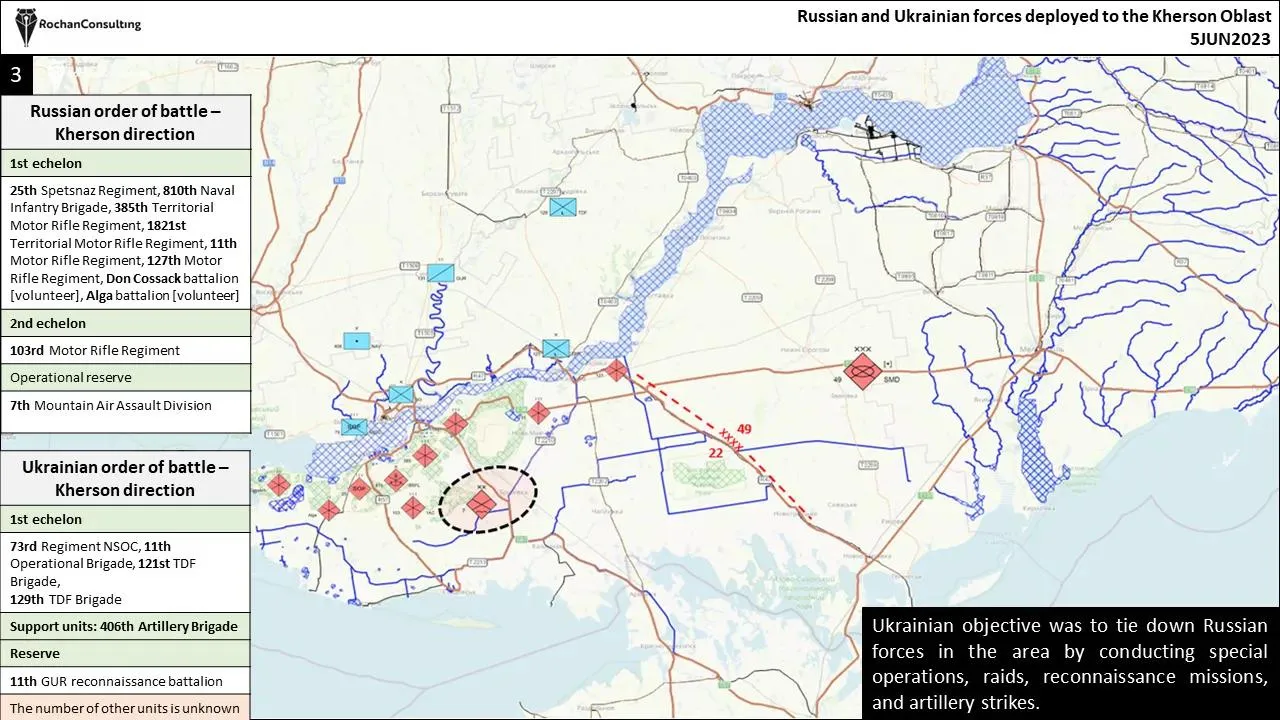The image size is (1280, 720).
Task: Click the blue GUR unit marker
Action: [440, 272]
